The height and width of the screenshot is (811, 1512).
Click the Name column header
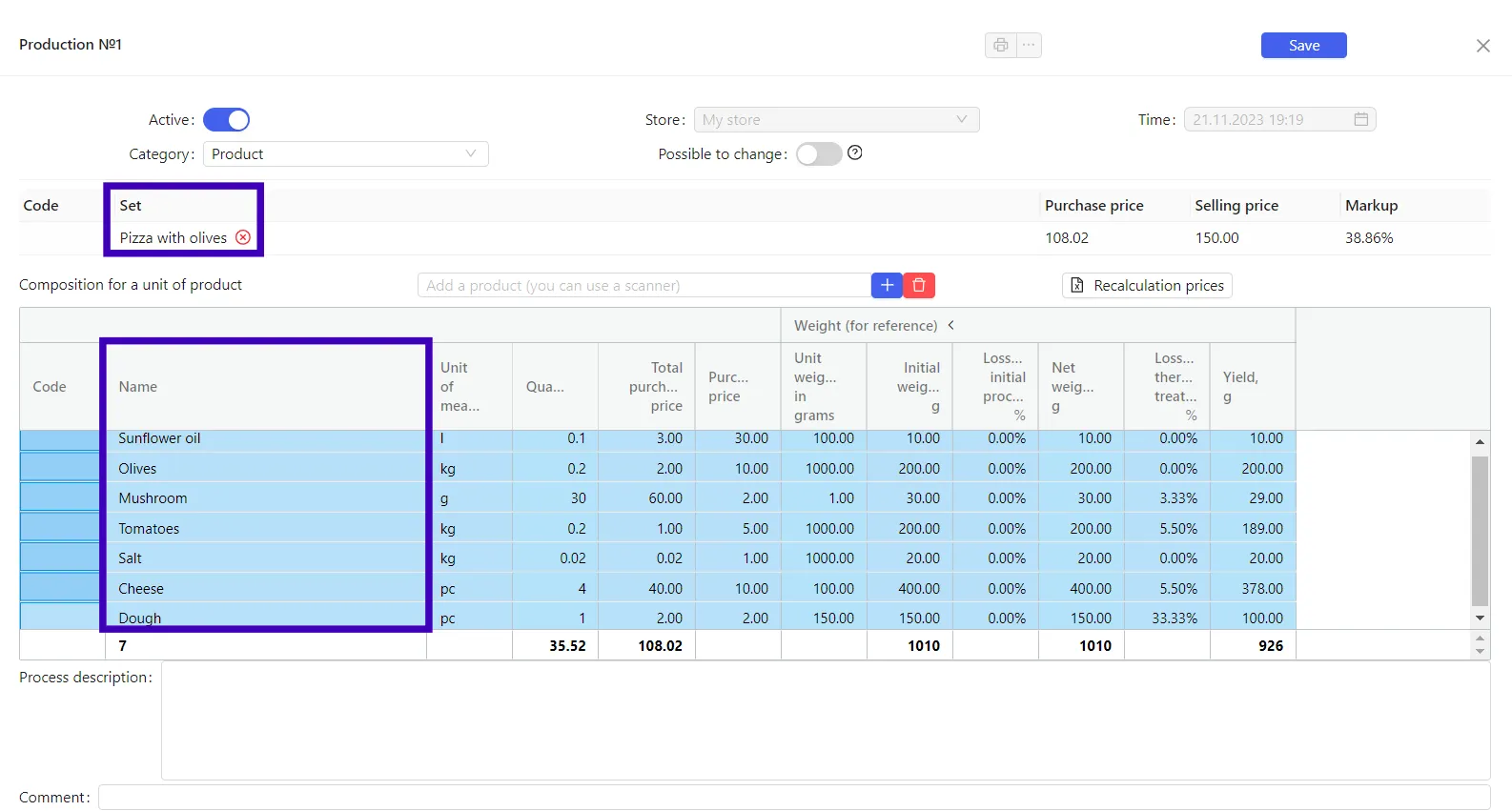pyautogui.click(x=266, y=386)
